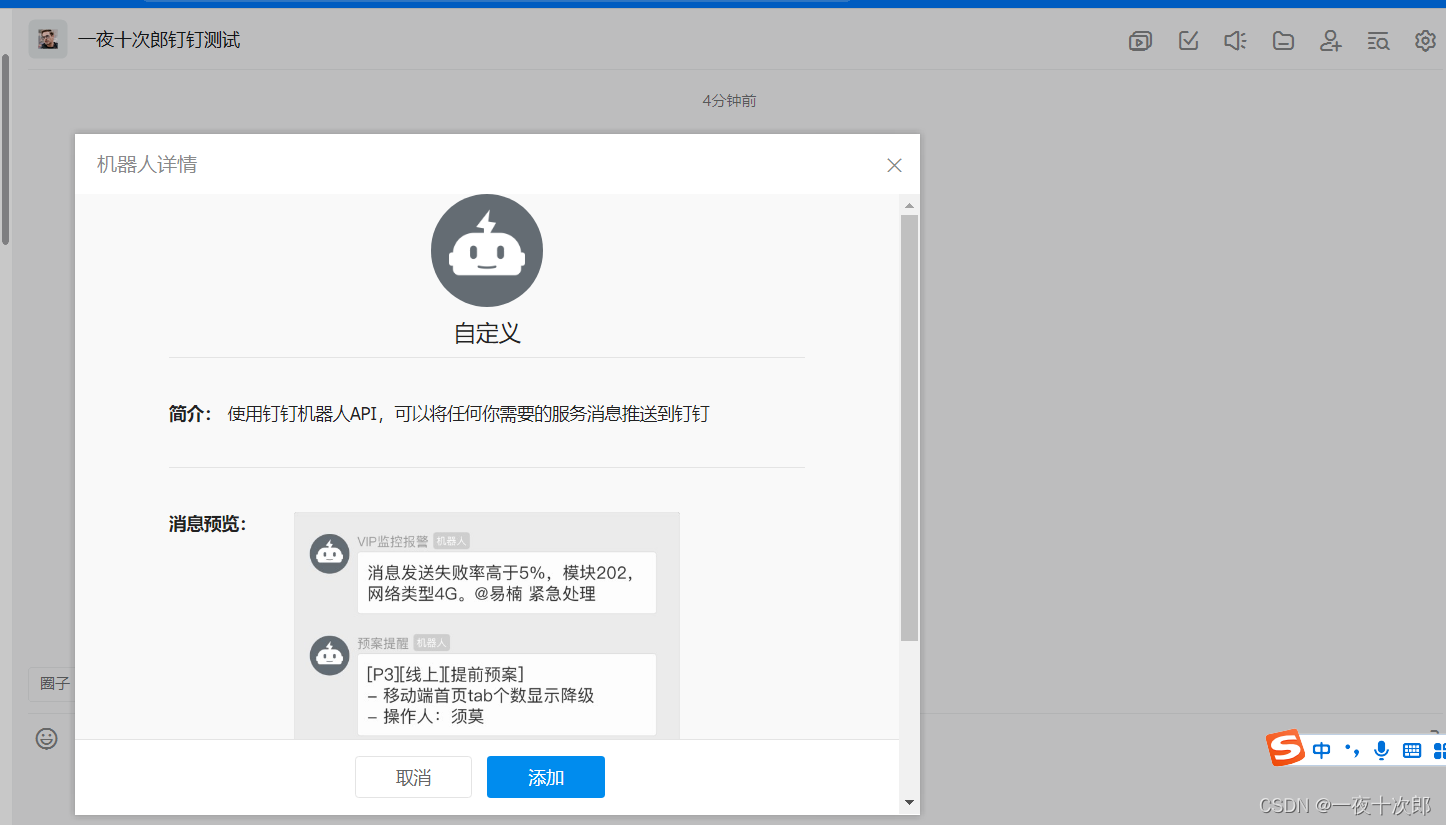Close the 机器人详情 dialog with the X
The image size is (1446, 825).
pyautogui.click(x=894, y=165)
